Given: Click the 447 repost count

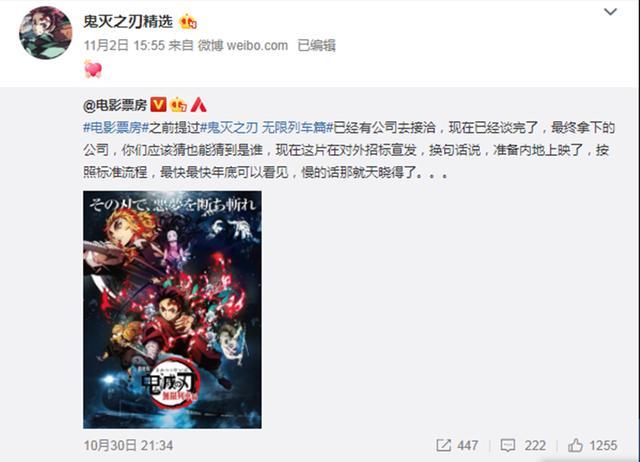Looking at the screenshot, I should click(x=467, y=445).
